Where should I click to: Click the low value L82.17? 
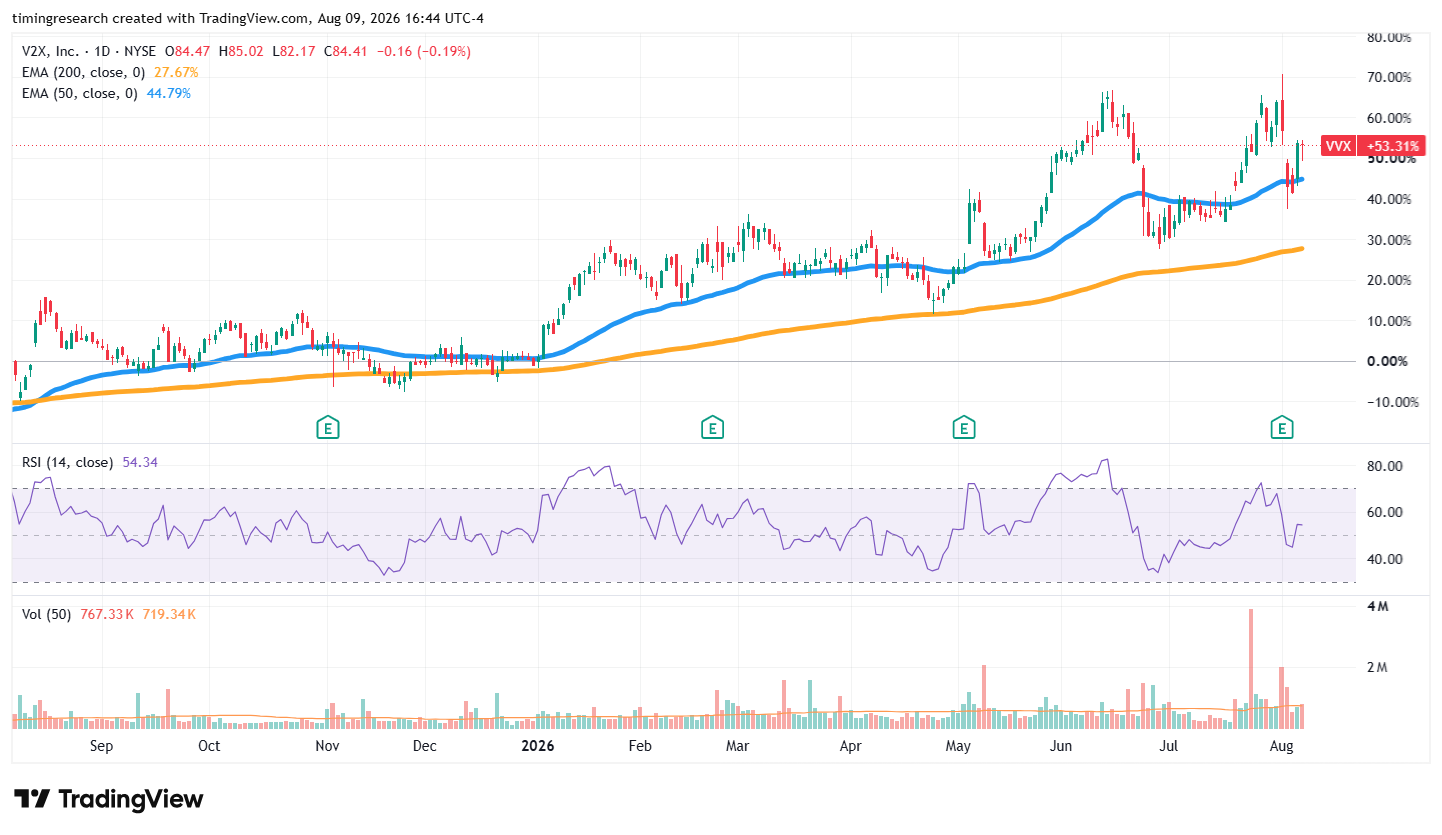pyautogui.click(x=294, y=51)
